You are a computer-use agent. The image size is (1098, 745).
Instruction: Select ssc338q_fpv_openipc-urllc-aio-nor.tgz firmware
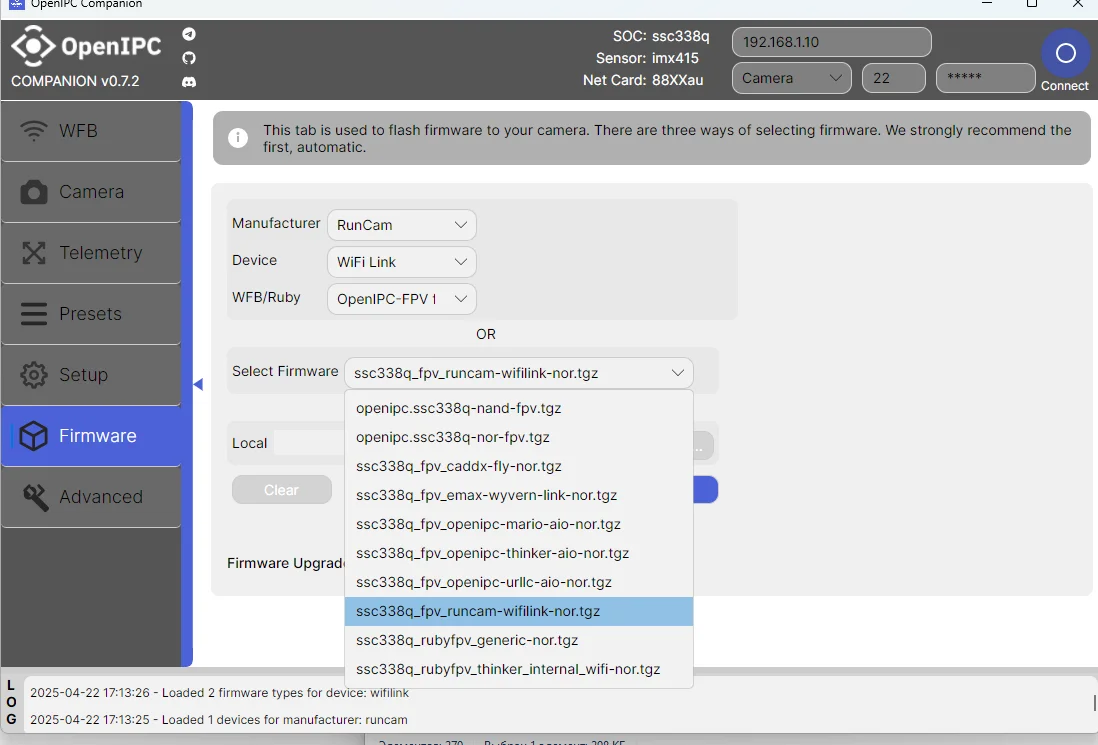pyautogui.click(x=519, y=583)
